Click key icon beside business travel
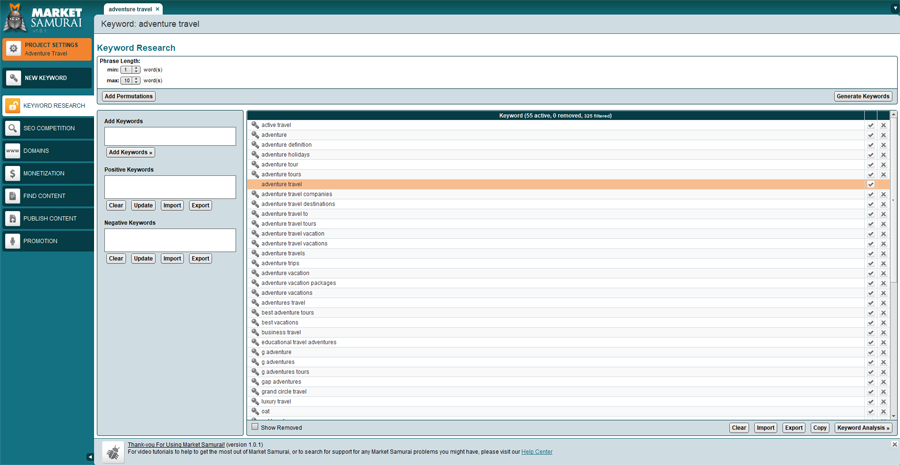900x465 pixels. pyautogui.click(x=255, y=332)
